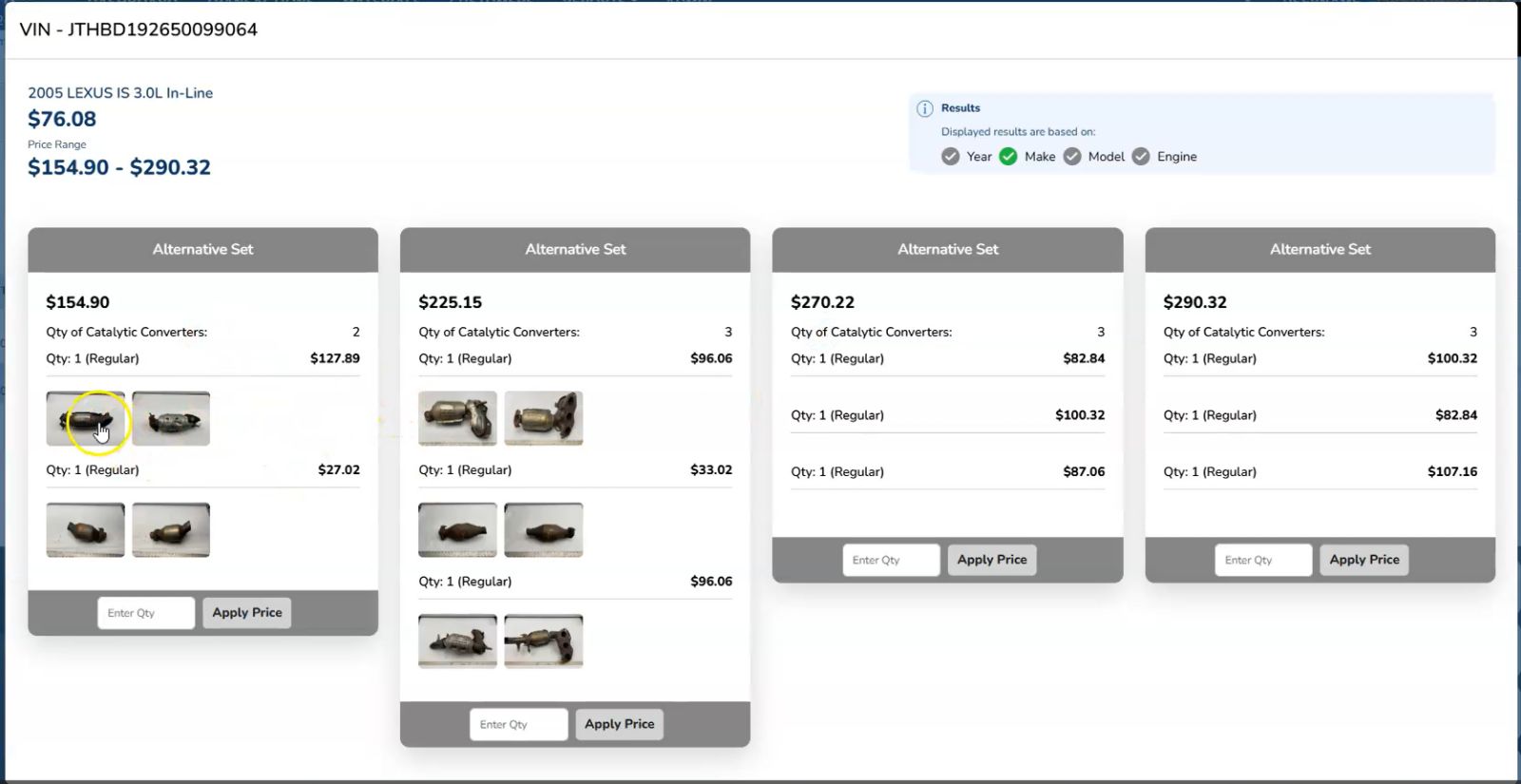
Task: Select the $154.90 set total price
Action: [x=78, y=302]
